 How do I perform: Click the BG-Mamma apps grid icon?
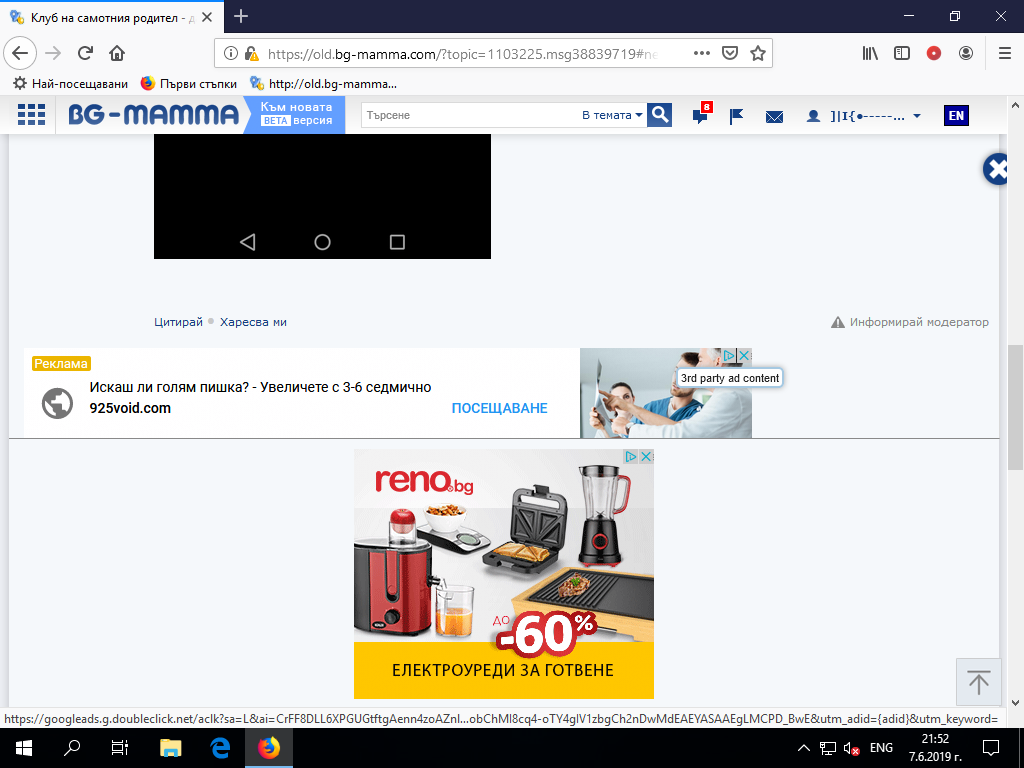click(x=32, y=115)
